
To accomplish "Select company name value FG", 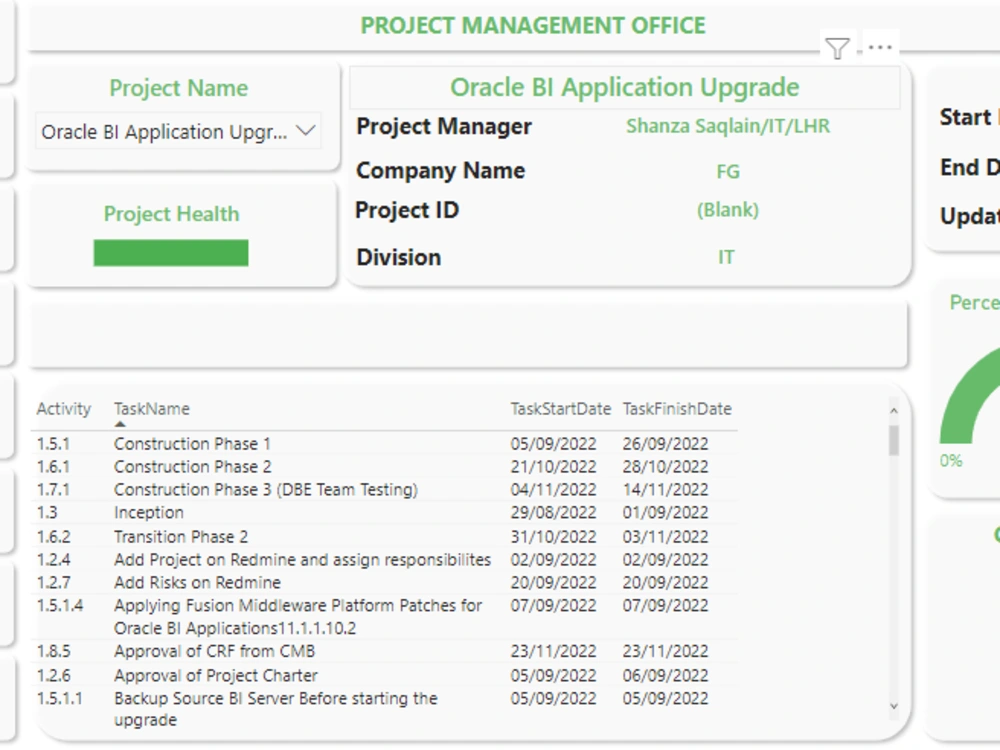I will coord(727,171).
